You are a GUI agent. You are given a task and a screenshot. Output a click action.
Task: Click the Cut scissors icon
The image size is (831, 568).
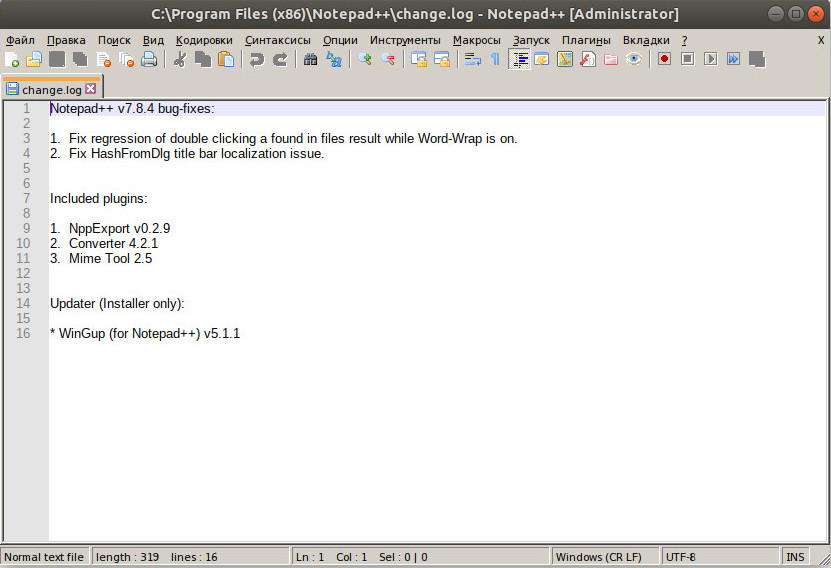[x=180, y=59]
